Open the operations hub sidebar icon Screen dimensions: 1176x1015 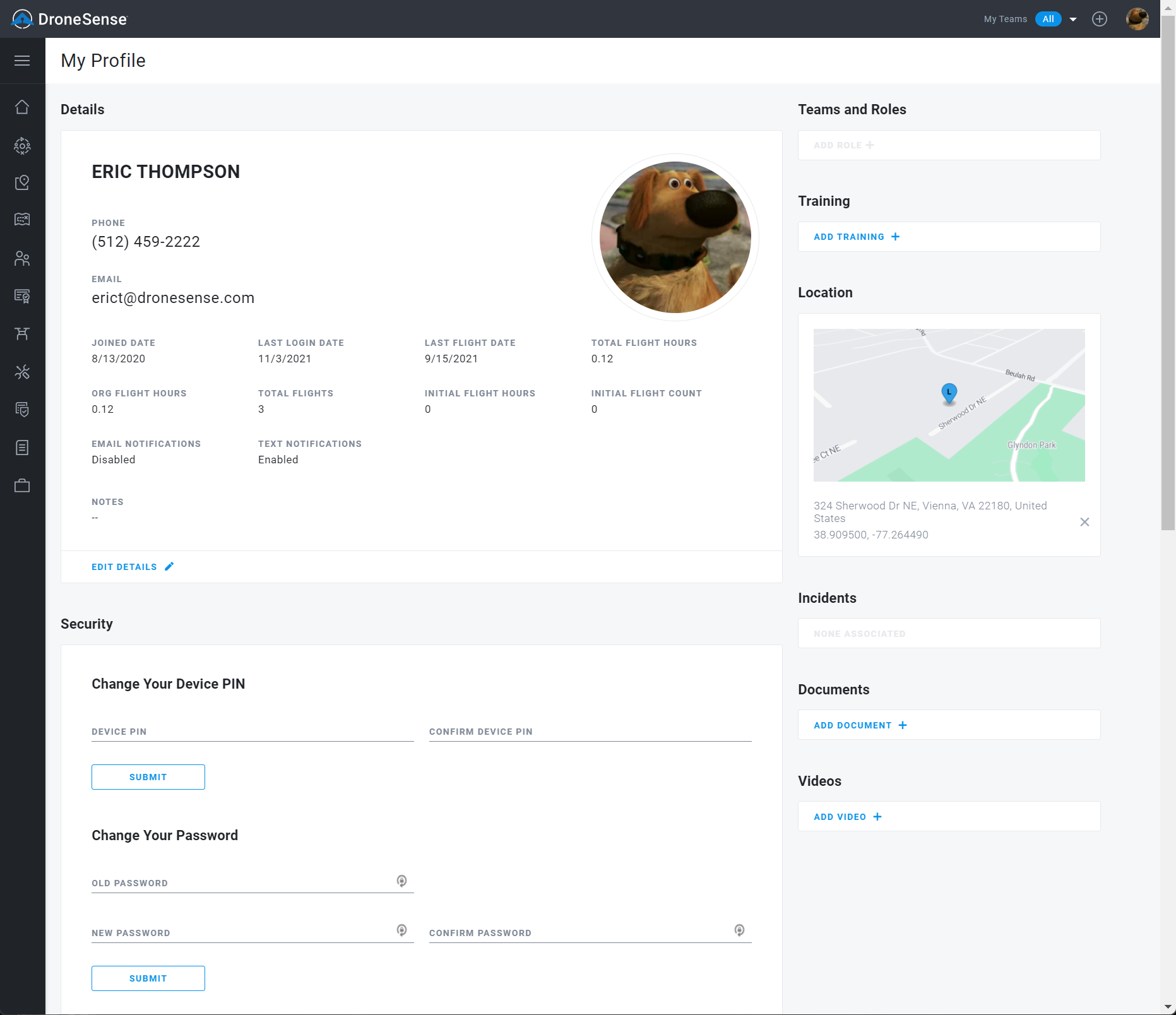22,146
